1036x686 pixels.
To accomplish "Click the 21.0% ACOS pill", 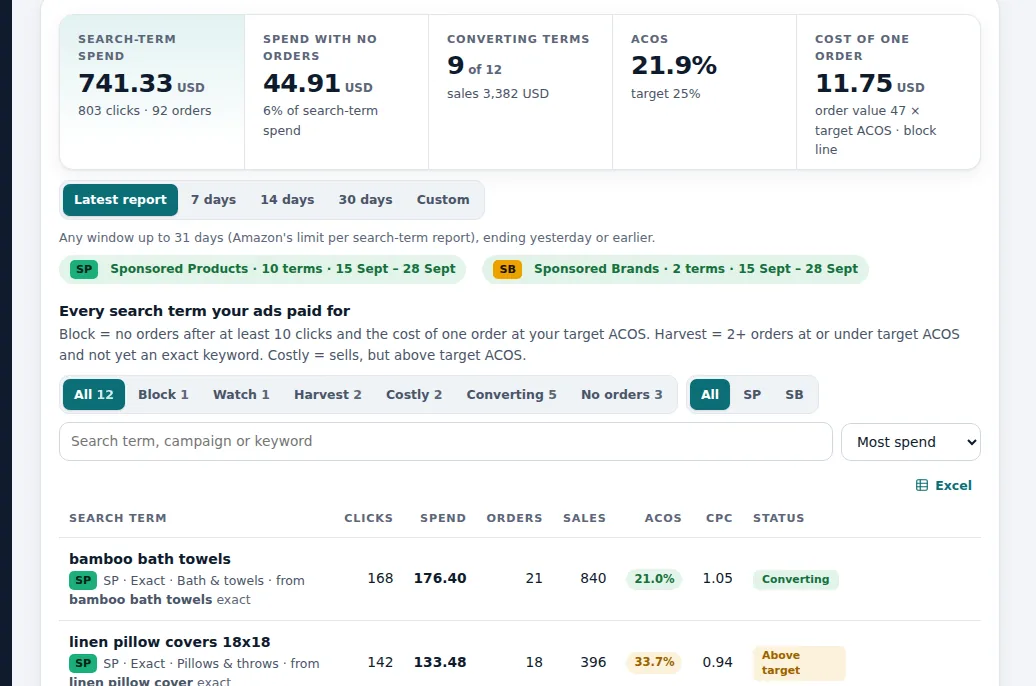I will pos(654,579).
